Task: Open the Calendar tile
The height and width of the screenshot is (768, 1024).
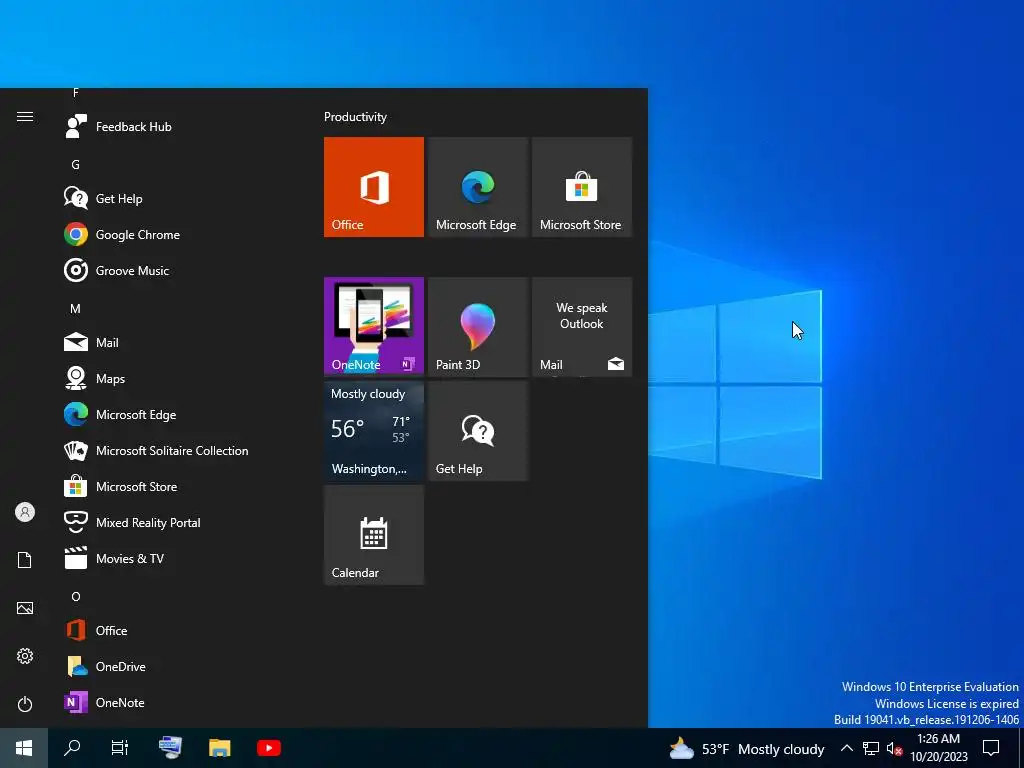Action: pos(374,535)
